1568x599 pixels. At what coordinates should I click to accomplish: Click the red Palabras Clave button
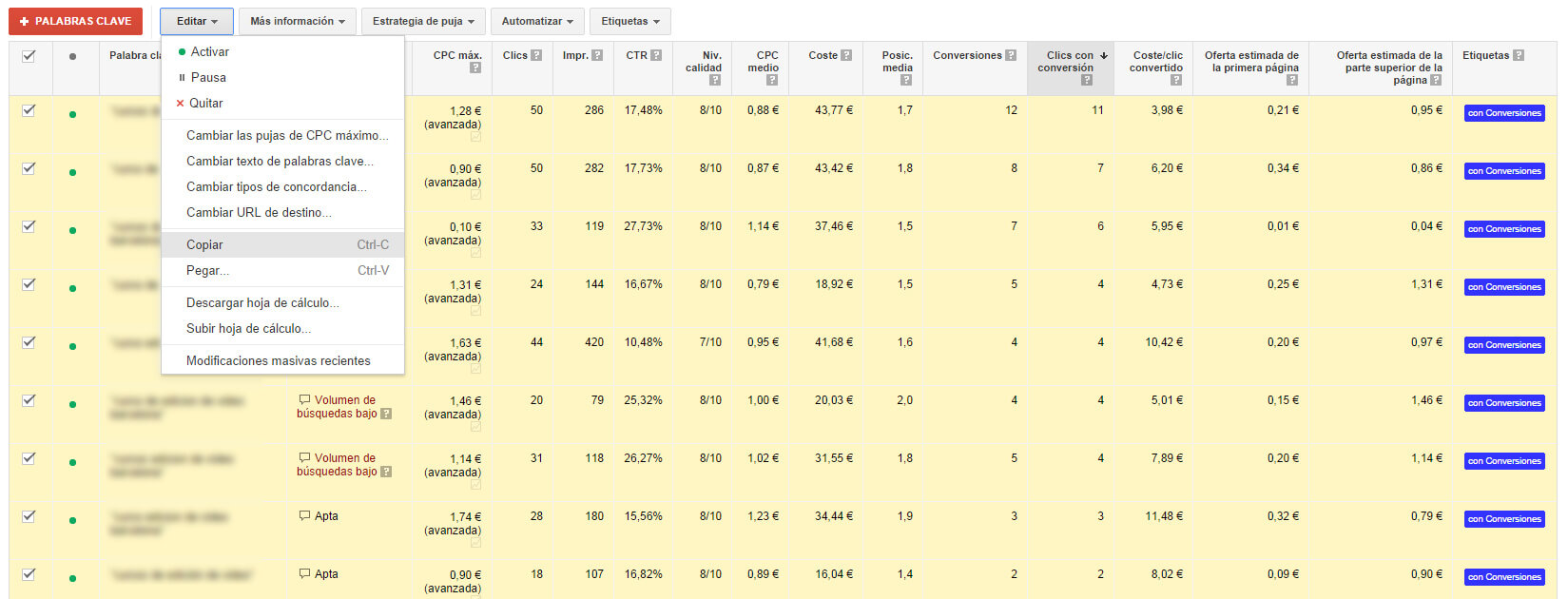[x=75, y=21]
